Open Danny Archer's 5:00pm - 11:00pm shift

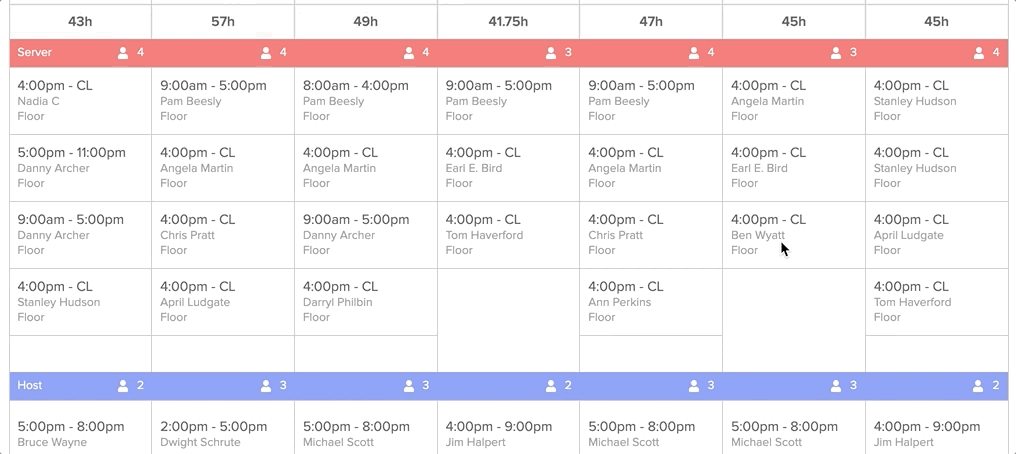(80, 168)
